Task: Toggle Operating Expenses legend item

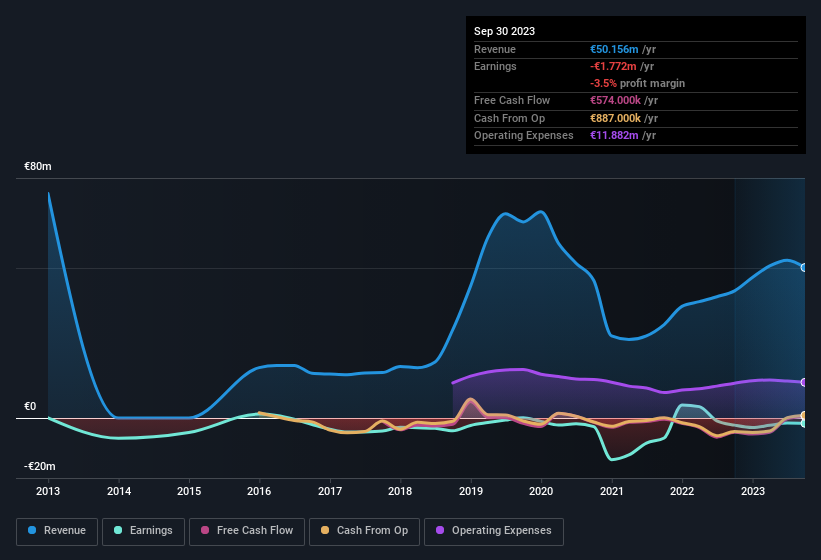Action: pyautogui.click(x=493, y=531)
